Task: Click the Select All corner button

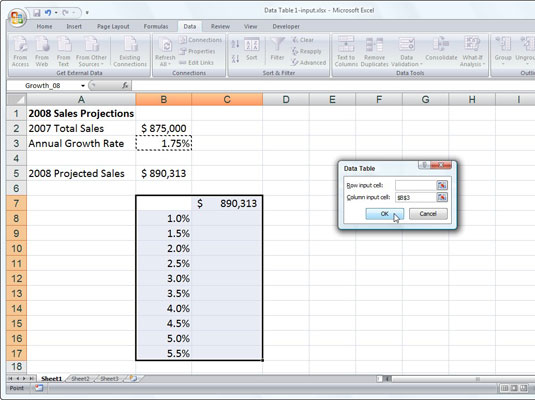Action: pyautogui.click(x=16, y=100)
